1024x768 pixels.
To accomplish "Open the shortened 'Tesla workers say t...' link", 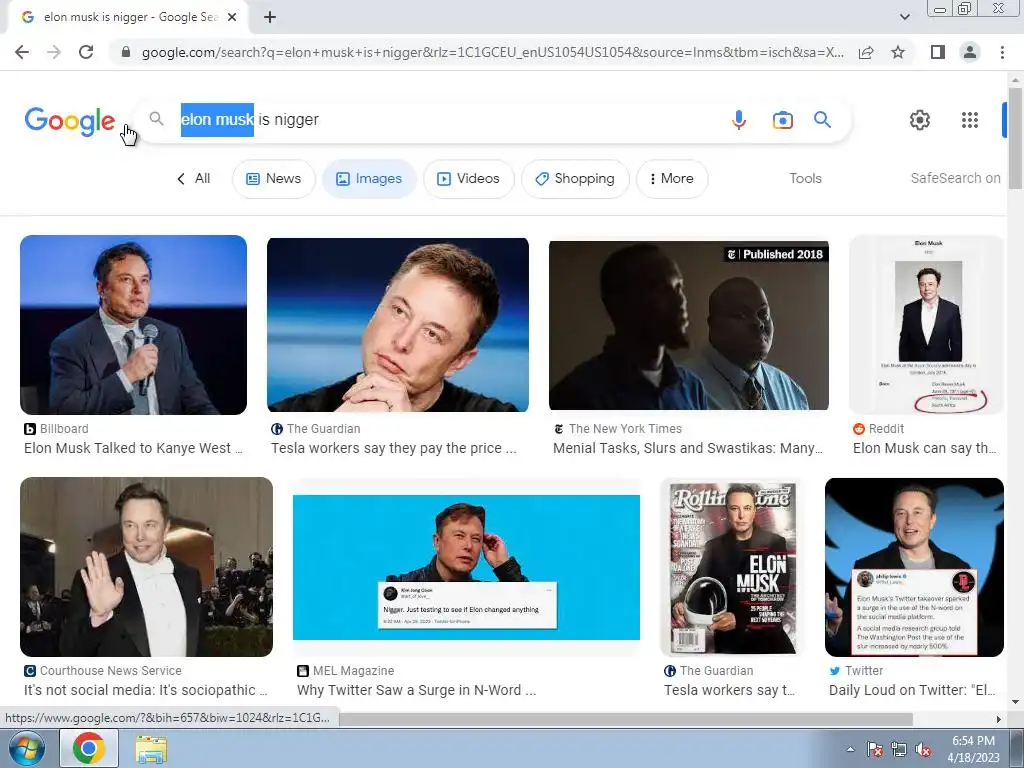I will tap(729, 690).
